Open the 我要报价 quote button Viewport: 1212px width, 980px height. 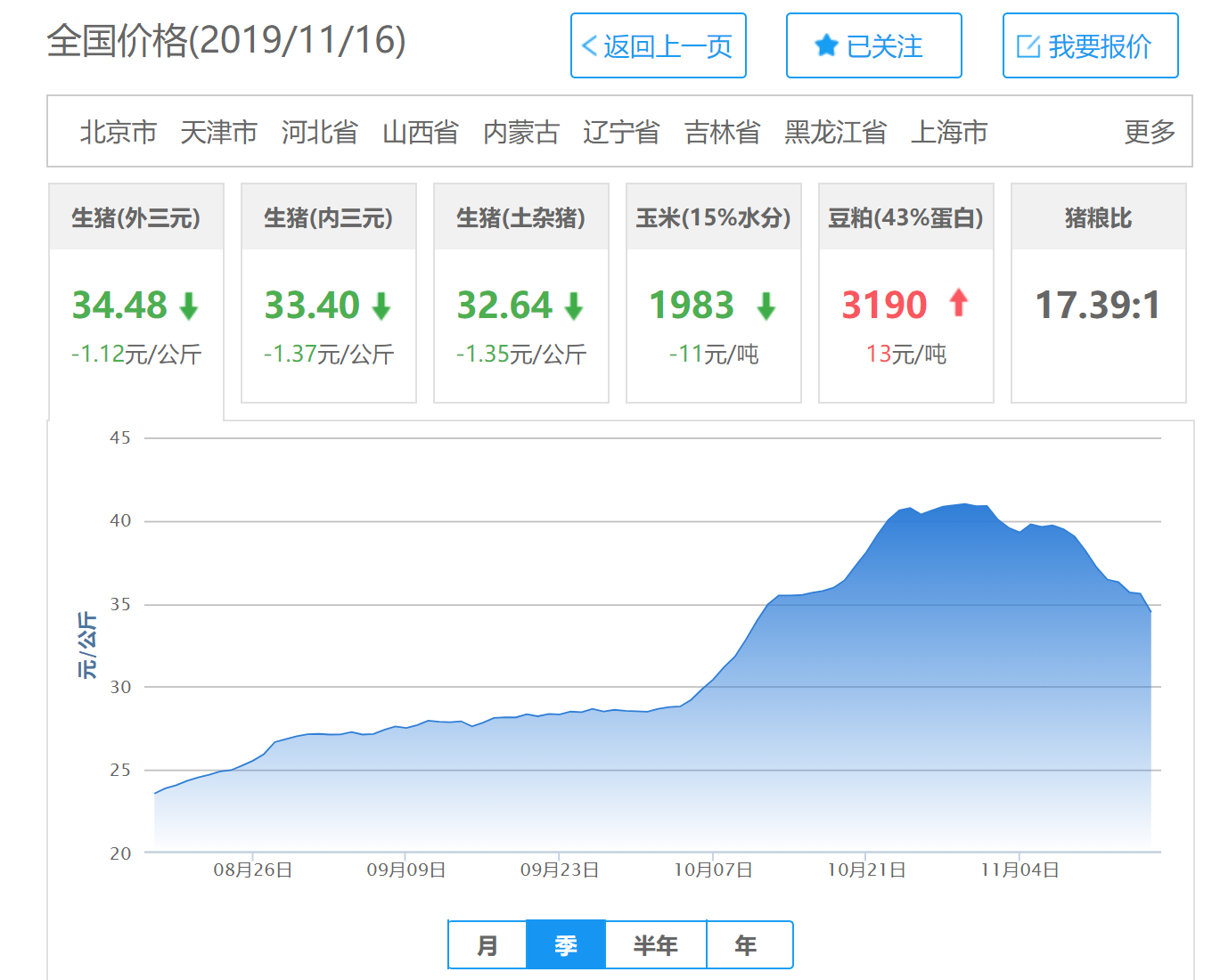click(x=1091, y=45)
